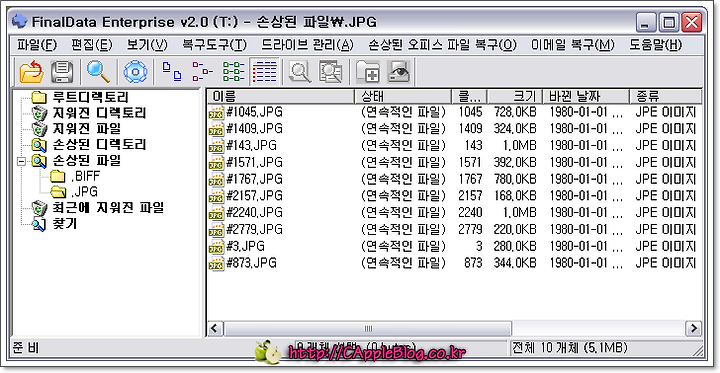
Task: Select 지워진 파일 tree node
Action: point(86,129)
